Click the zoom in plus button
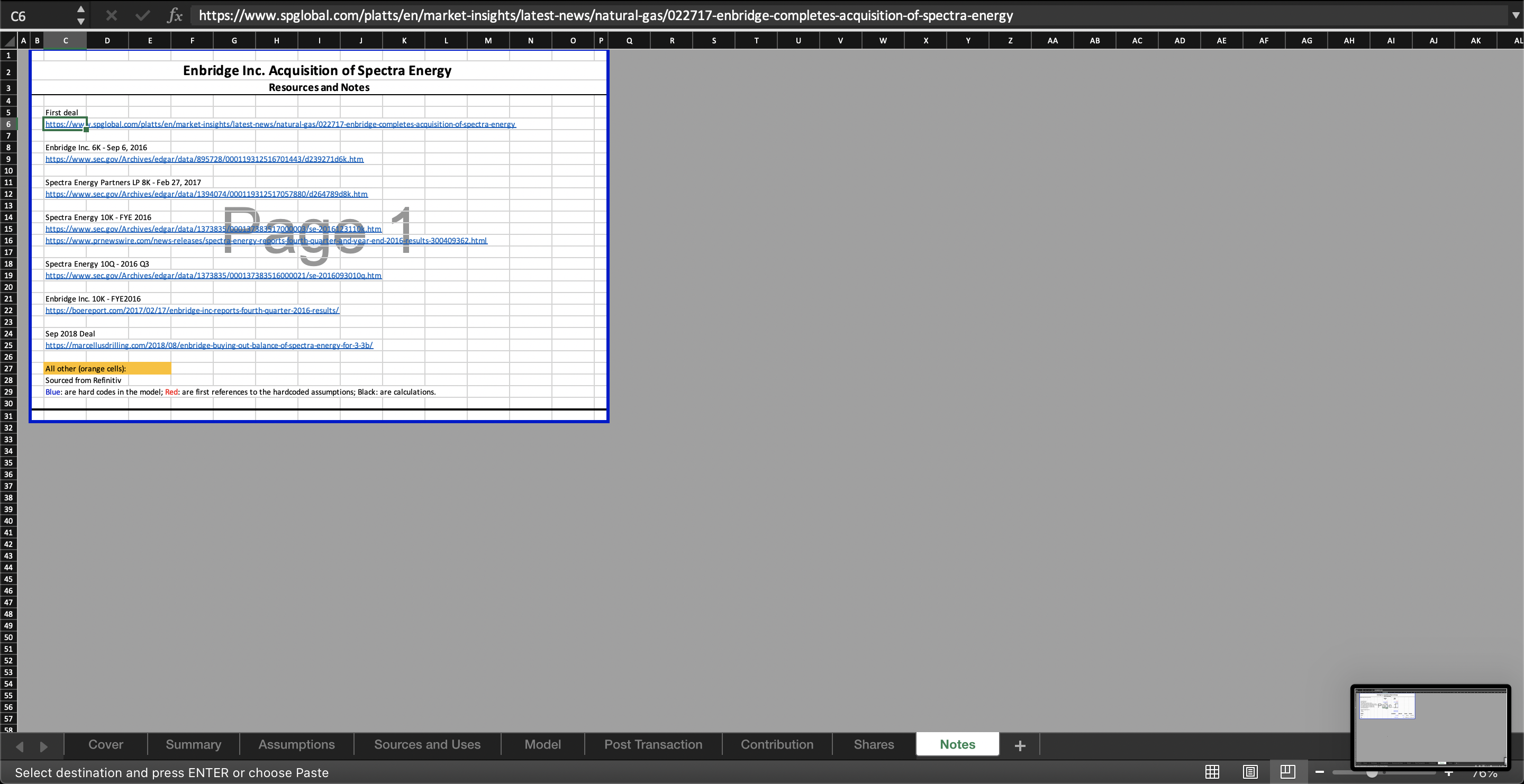The height and width of the screenshot is (784, 1524). (x=1449, y=773)
